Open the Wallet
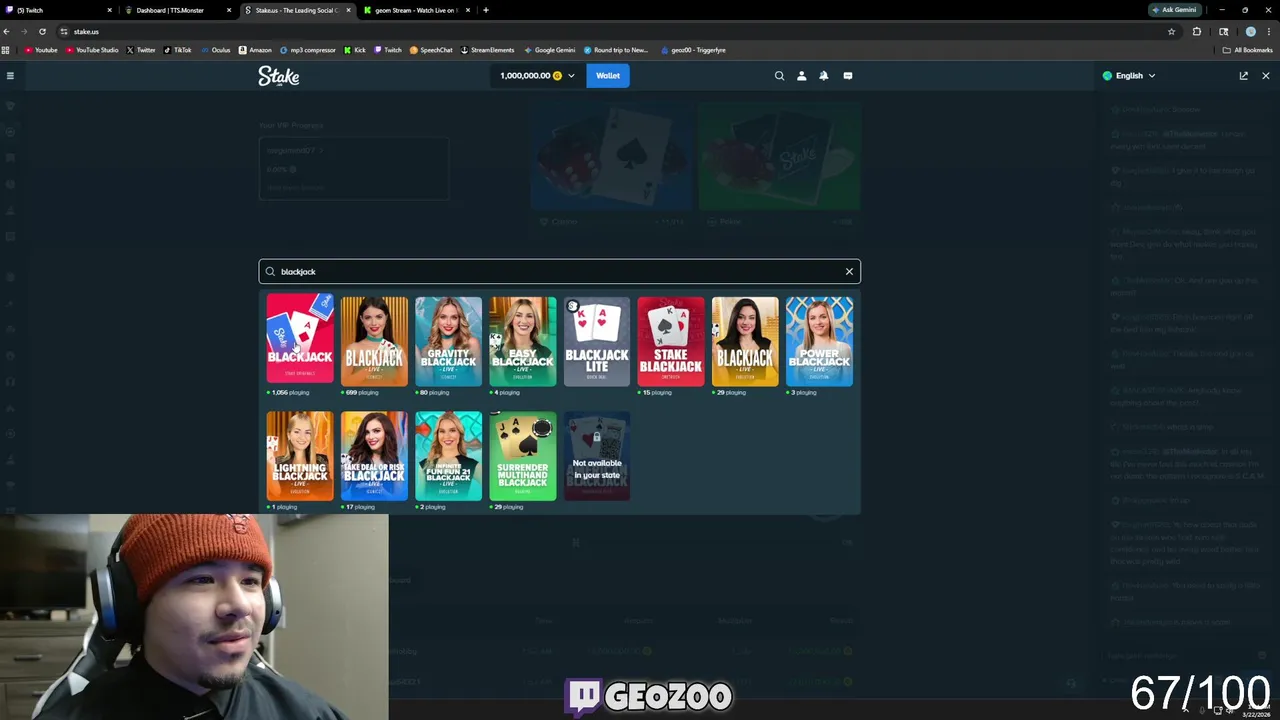The height and width of the screenshot is (720, 1280). [608, 75]
